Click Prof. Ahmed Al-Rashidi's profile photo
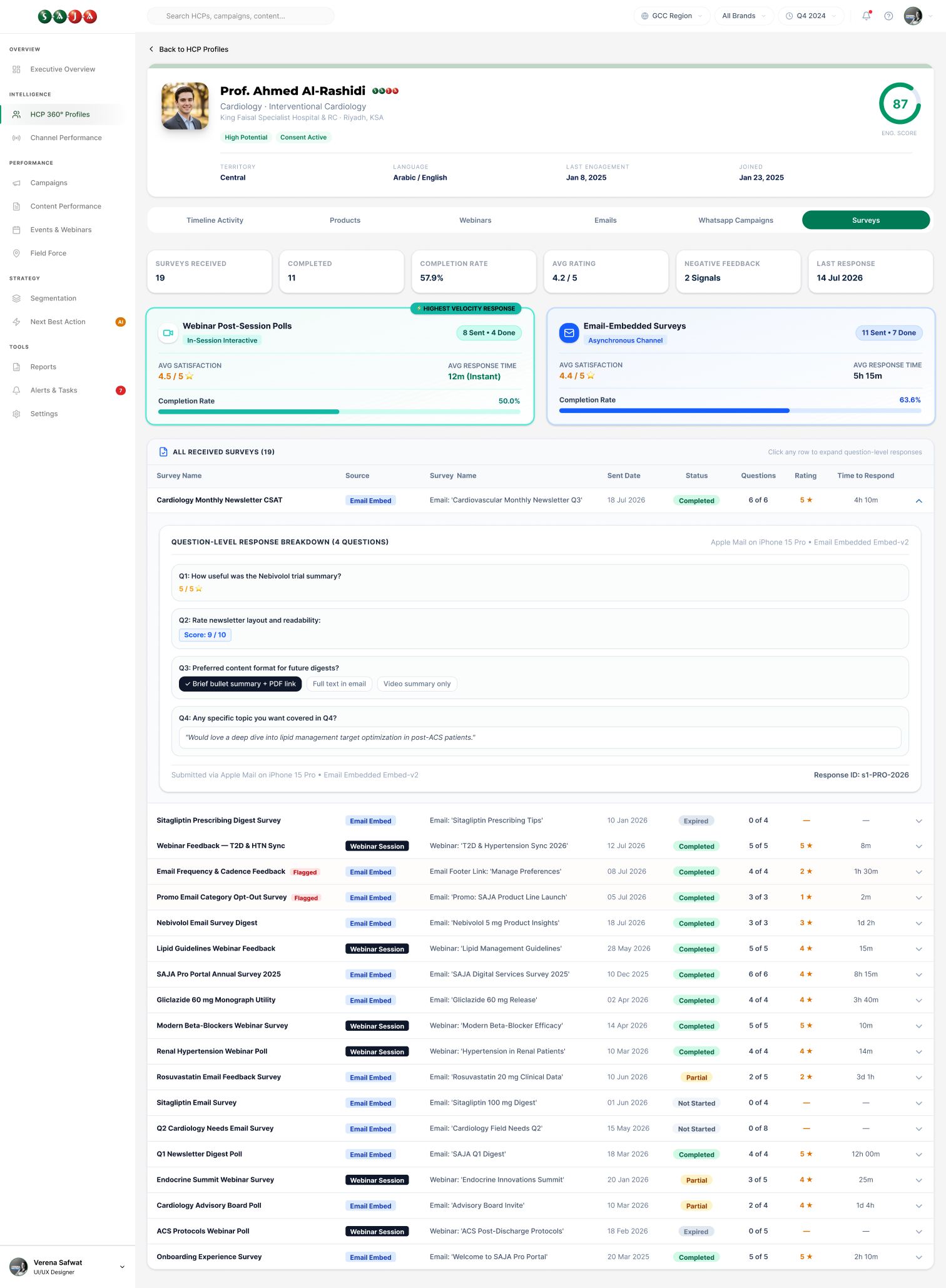Viewport: 946px width, 1288px height. tap(185, 106)
